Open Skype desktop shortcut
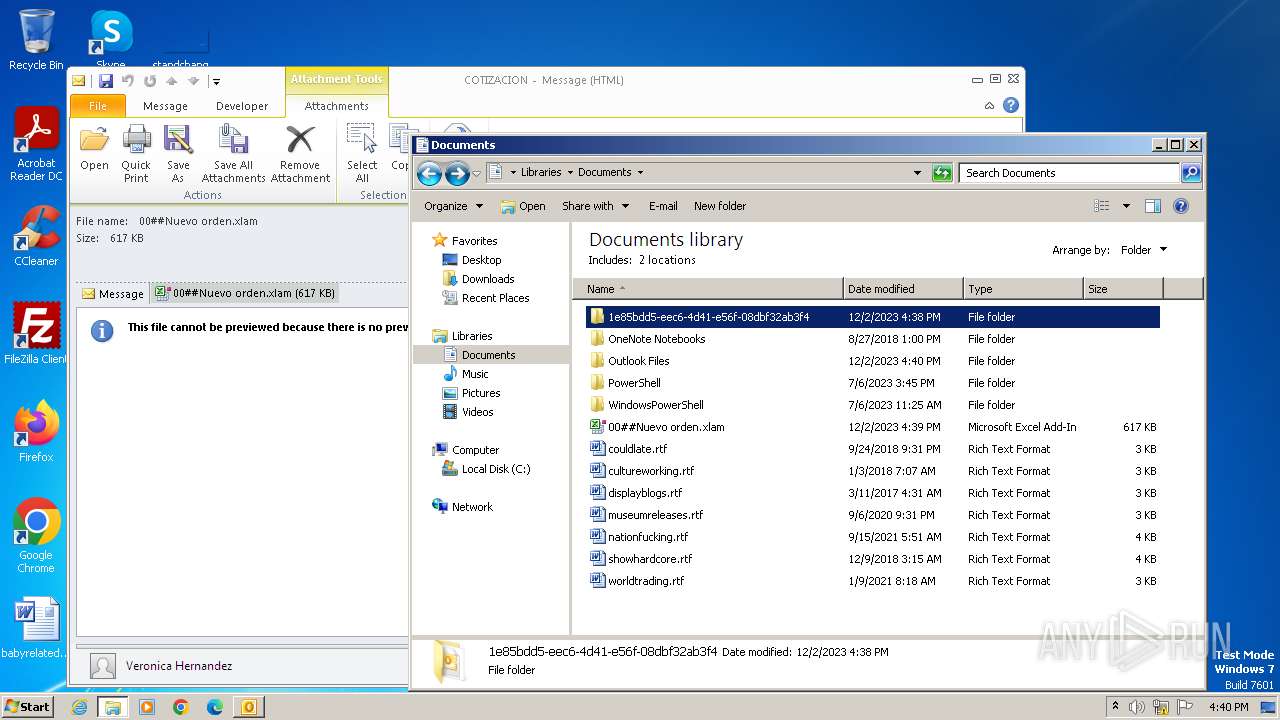The width and height of the screenshot is (1280, 720). (111, 40)
